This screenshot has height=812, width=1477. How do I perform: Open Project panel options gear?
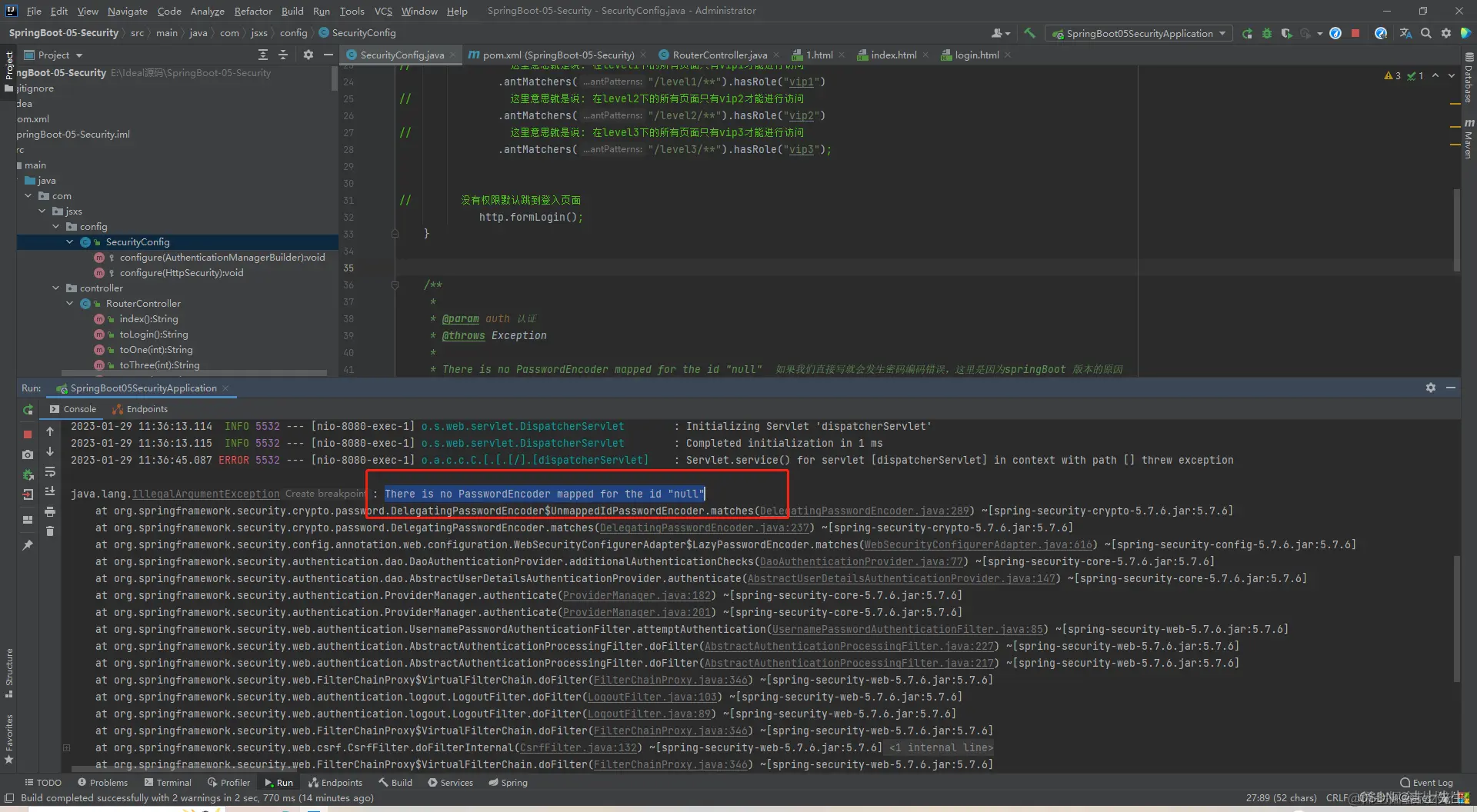coord(308,55)
